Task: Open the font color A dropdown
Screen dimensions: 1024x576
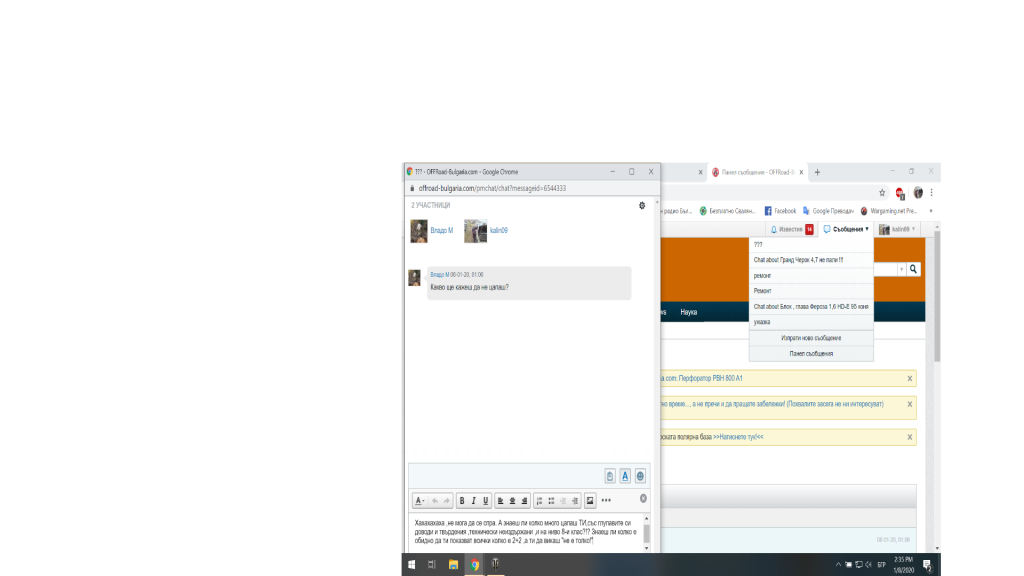Action: 420,501
